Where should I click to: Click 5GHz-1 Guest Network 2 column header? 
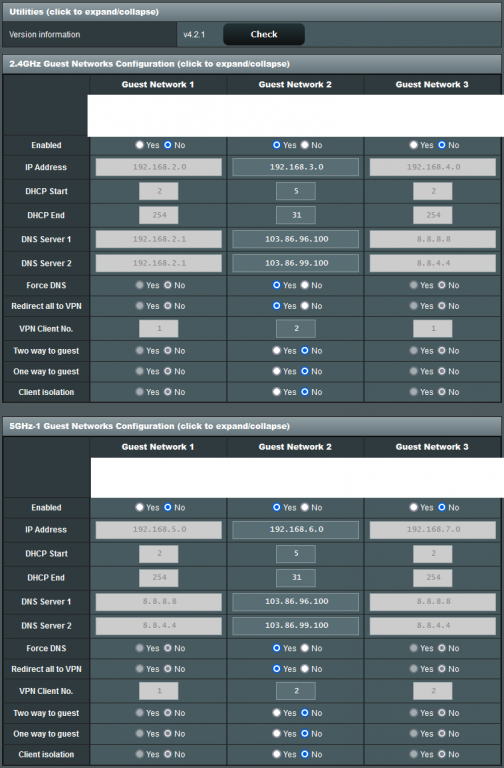click(295, 447)
